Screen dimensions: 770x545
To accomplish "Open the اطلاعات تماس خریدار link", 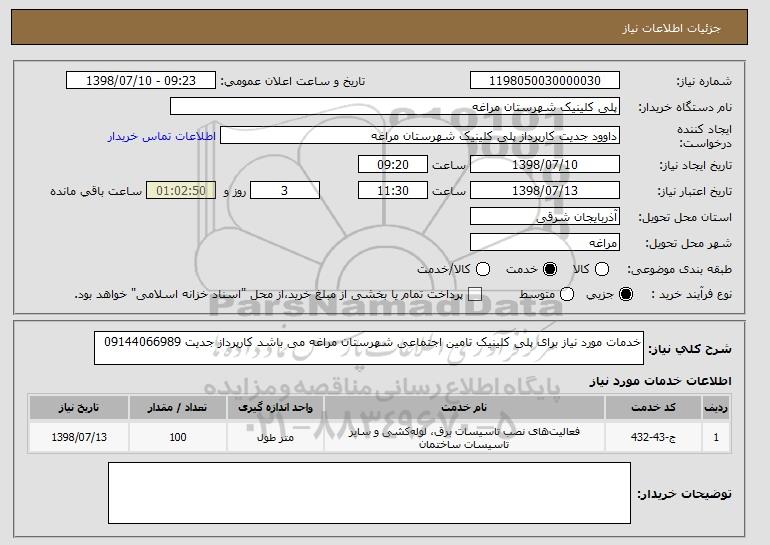I will tap(162, 136).
